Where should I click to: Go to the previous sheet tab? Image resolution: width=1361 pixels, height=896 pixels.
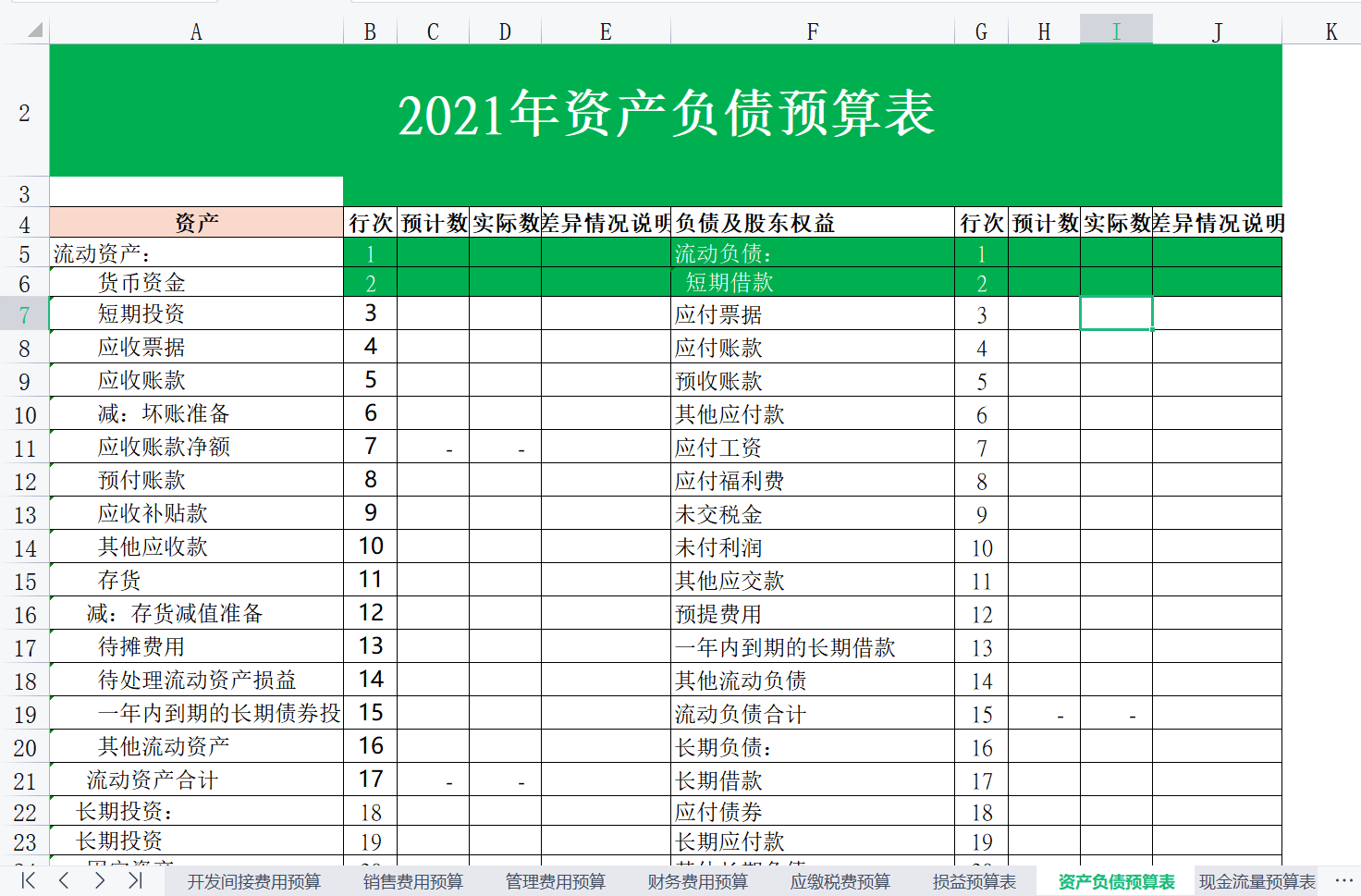pos(64,880)
